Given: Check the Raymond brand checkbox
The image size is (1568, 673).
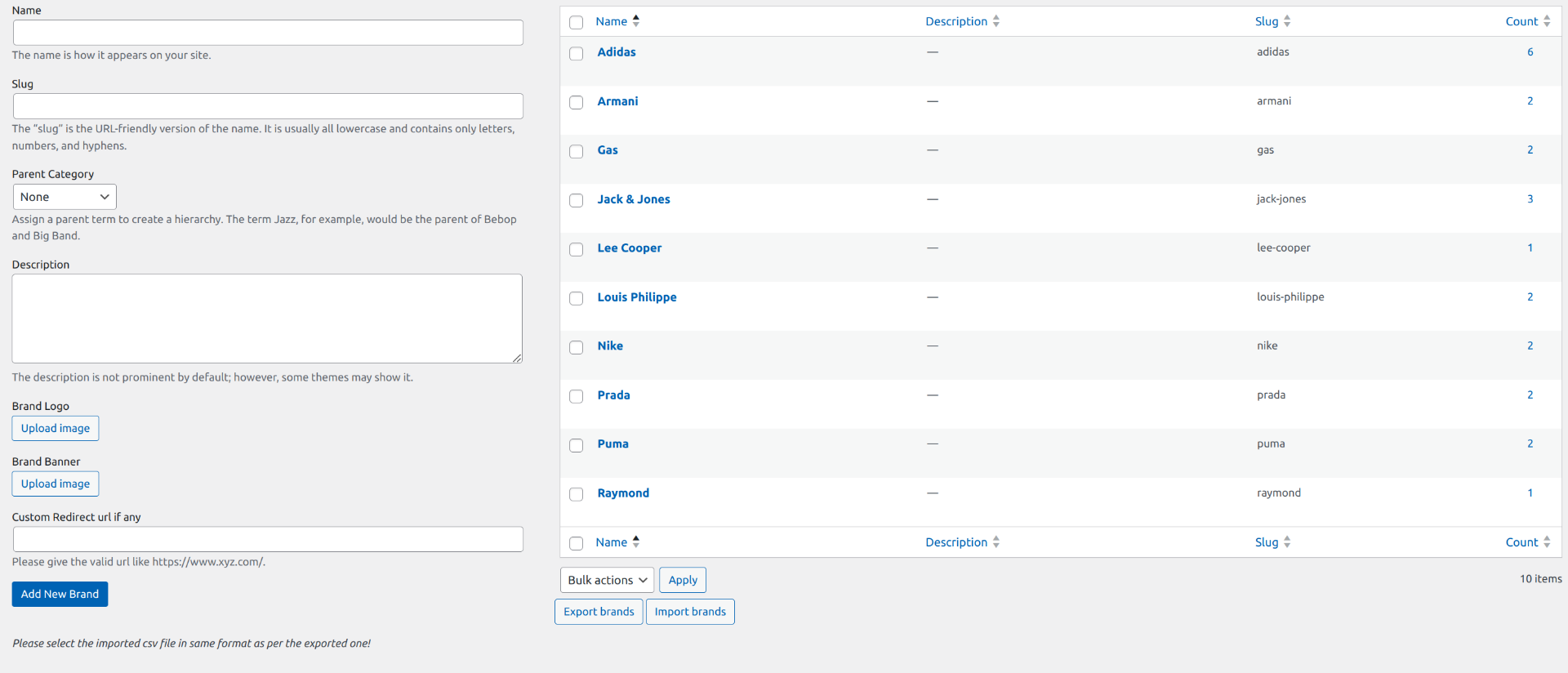Looking at the screenshot, I should [x=577, y=495].
